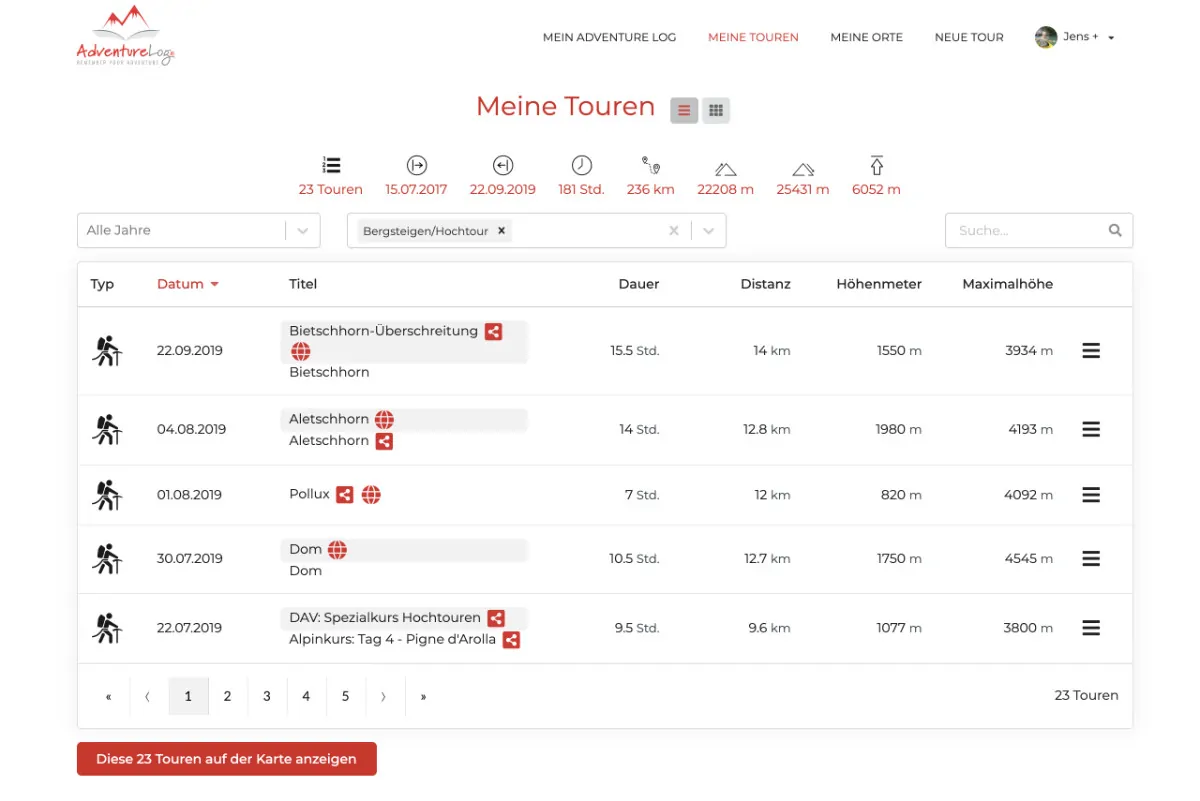
Task: Switch to grid view layout
Action: 716,111
